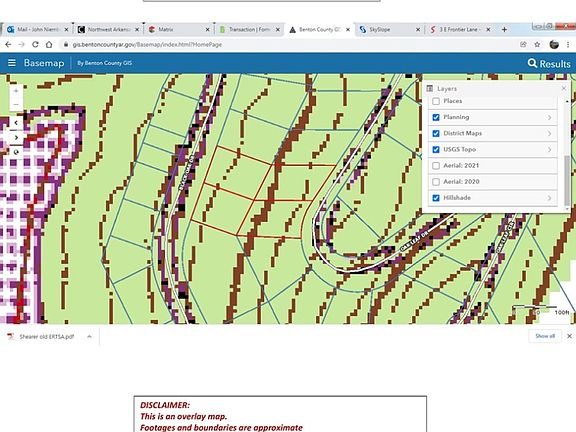
Task: Click the Layers panel vertical scrollbar
Action: click(x=567, y=180)
